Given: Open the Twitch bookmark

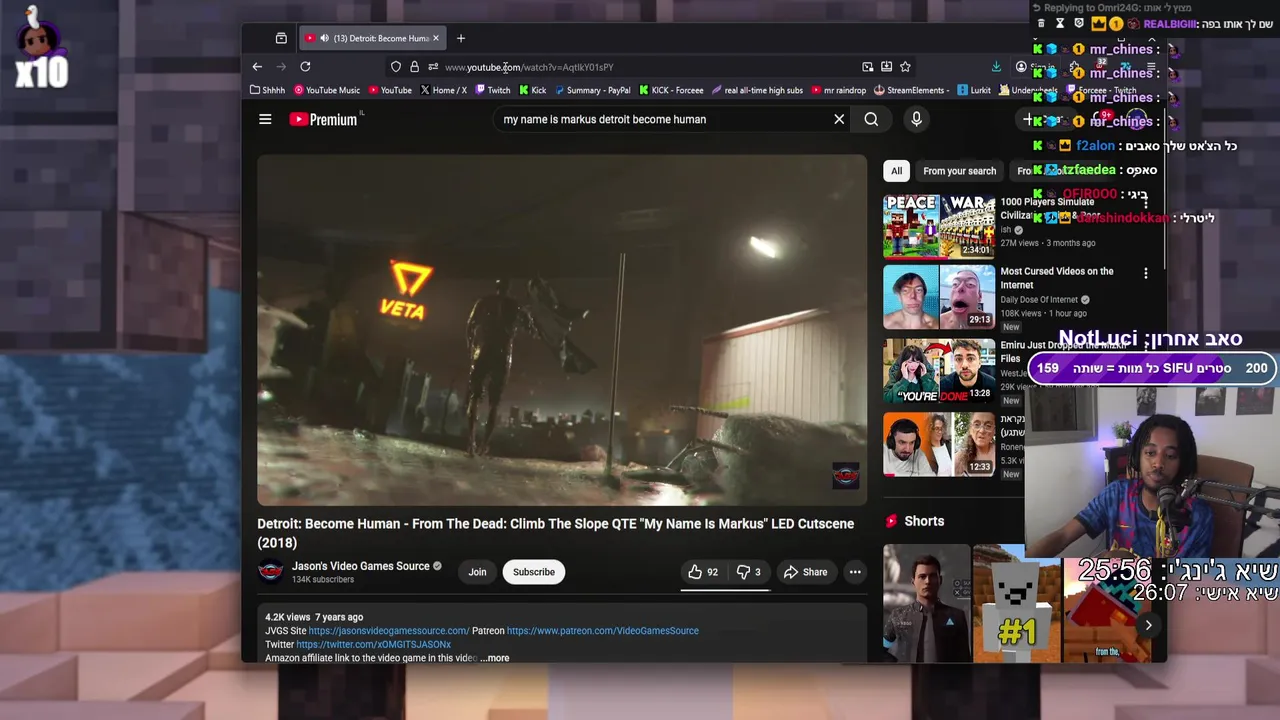Looking at the screenshot, I should click(493, 90).
